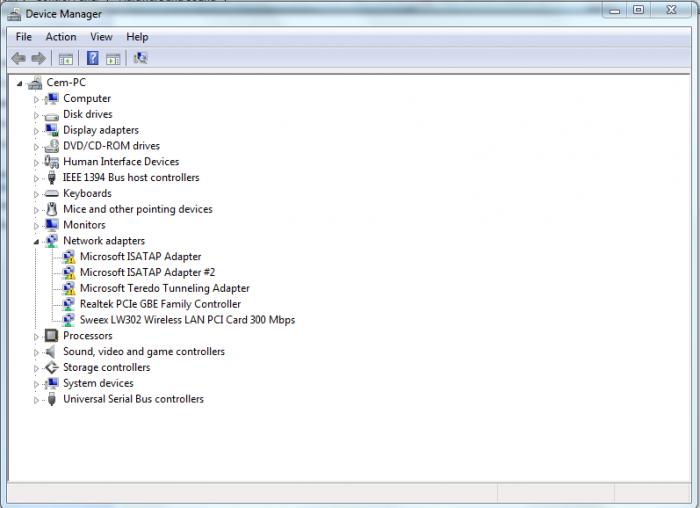Click the Properties pane toolbar icon
The image size is (700, 508).
113,58
